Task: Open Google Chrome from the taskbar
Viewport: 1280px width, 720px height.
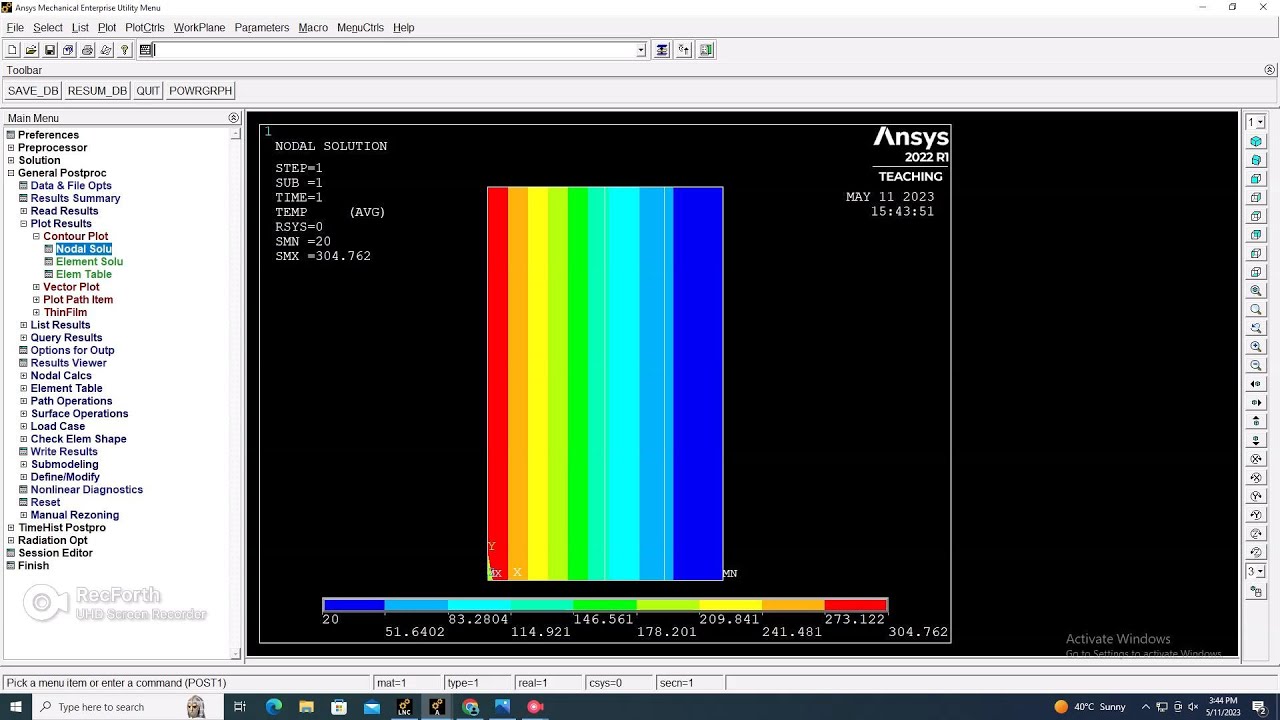Action: click(470, 707)
